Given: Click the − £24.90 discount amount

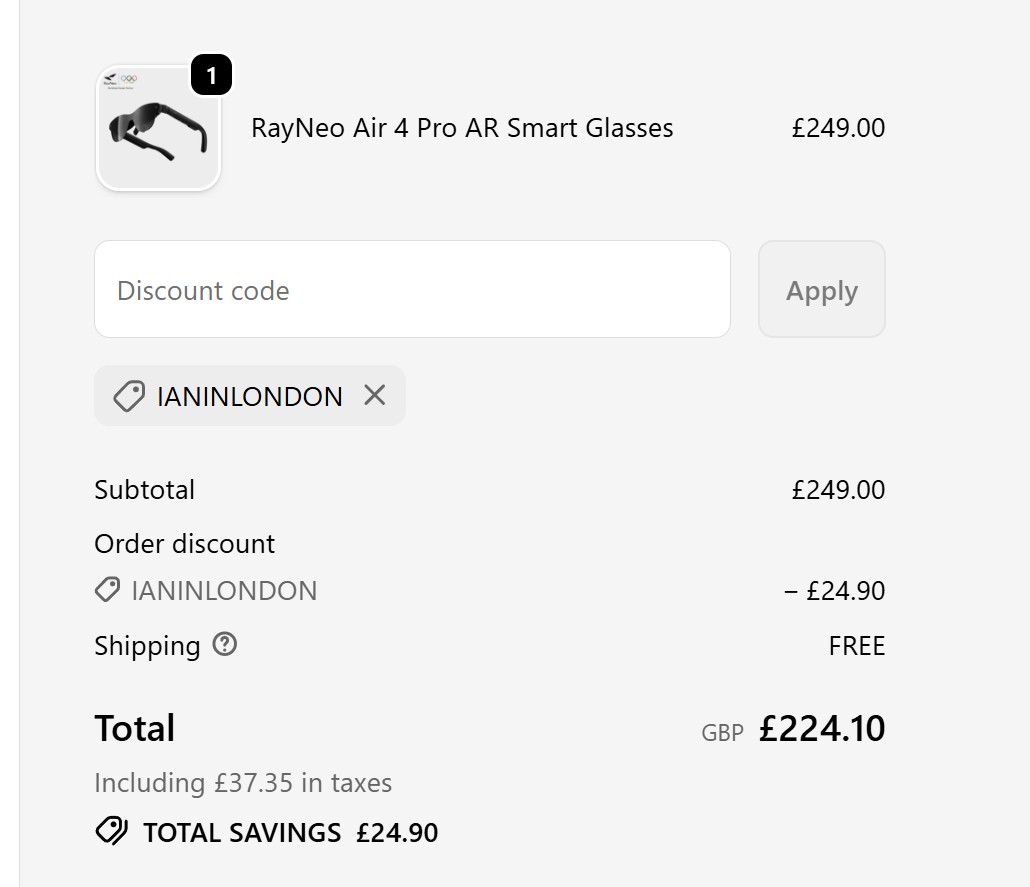Looking at the screenshot, I should coord(835,591).
